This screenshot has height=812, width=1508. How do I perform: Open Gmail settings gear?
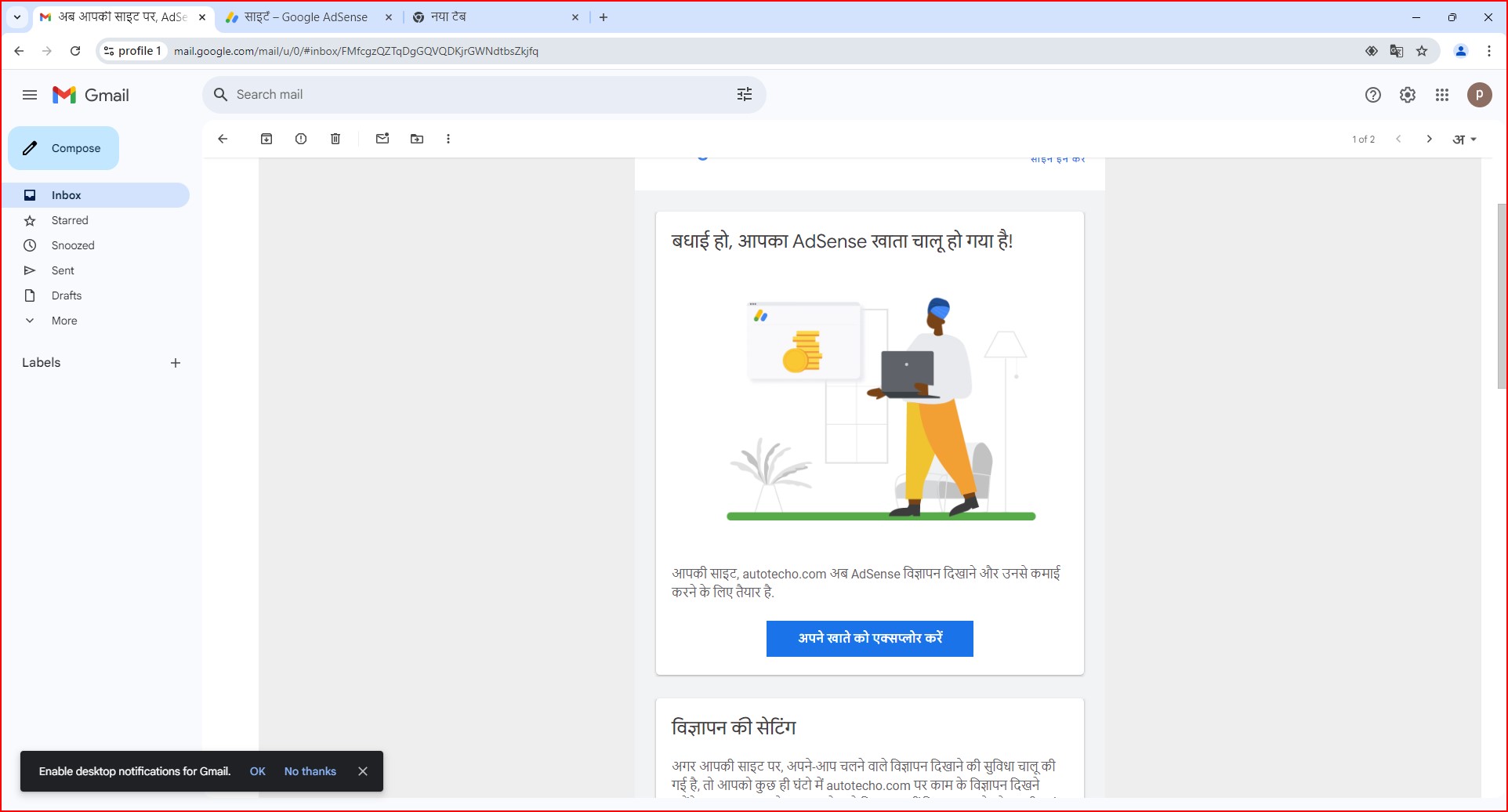[1408, 95]
